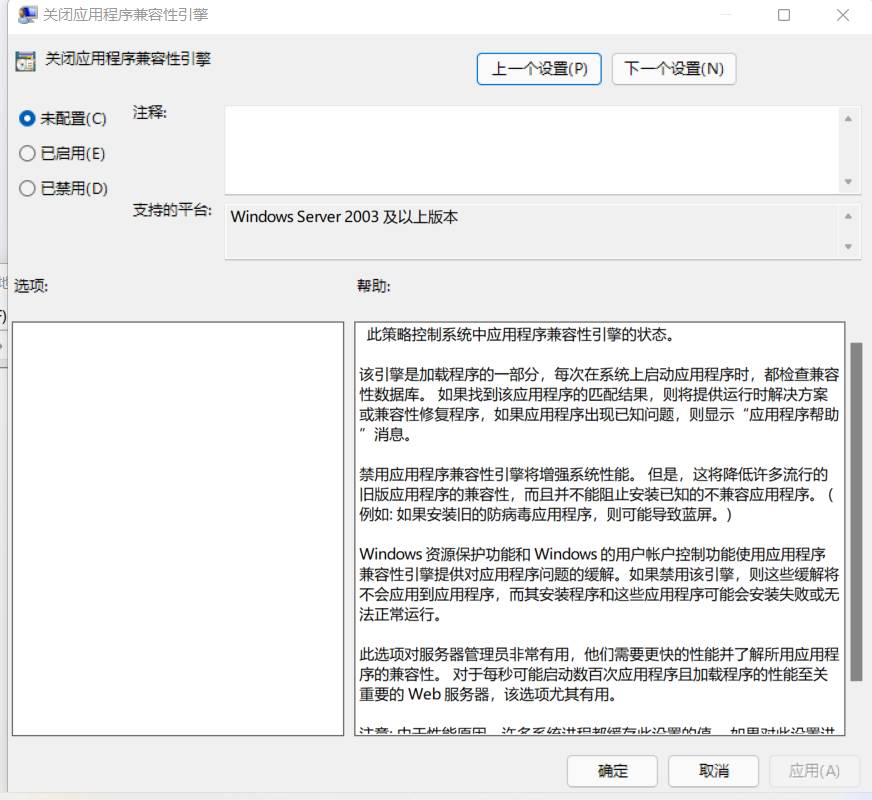Click the 确定 button to confirm
The width and height of the screenshot is (872, 800).
coord(612,771)
